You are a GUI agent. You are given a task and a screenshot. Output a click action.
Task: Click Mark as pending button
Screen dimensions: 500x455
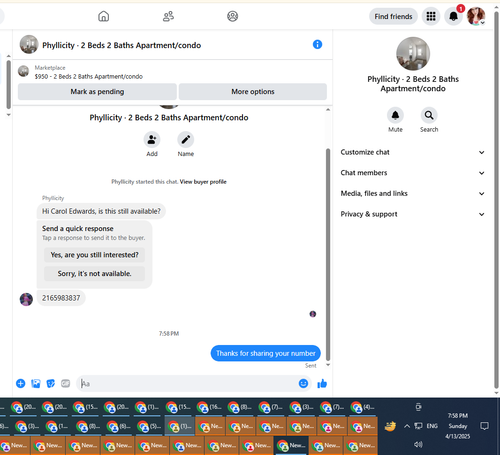[x=97, y=92]
